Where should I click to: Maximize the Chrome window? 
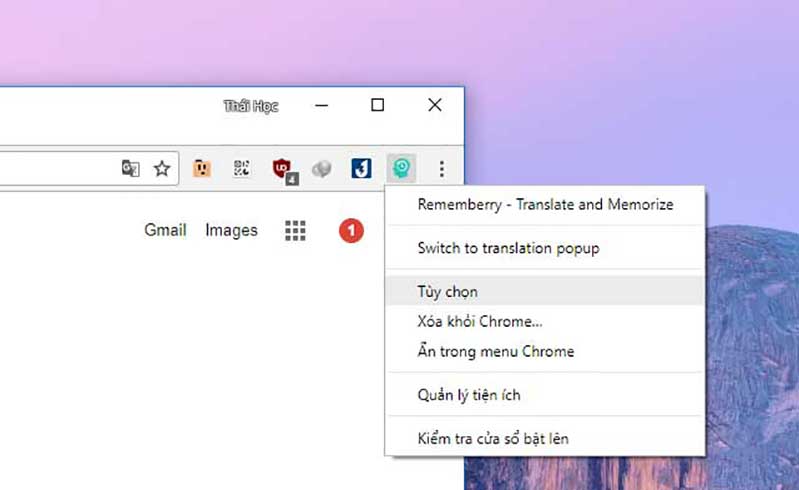(x=377, y=105)
